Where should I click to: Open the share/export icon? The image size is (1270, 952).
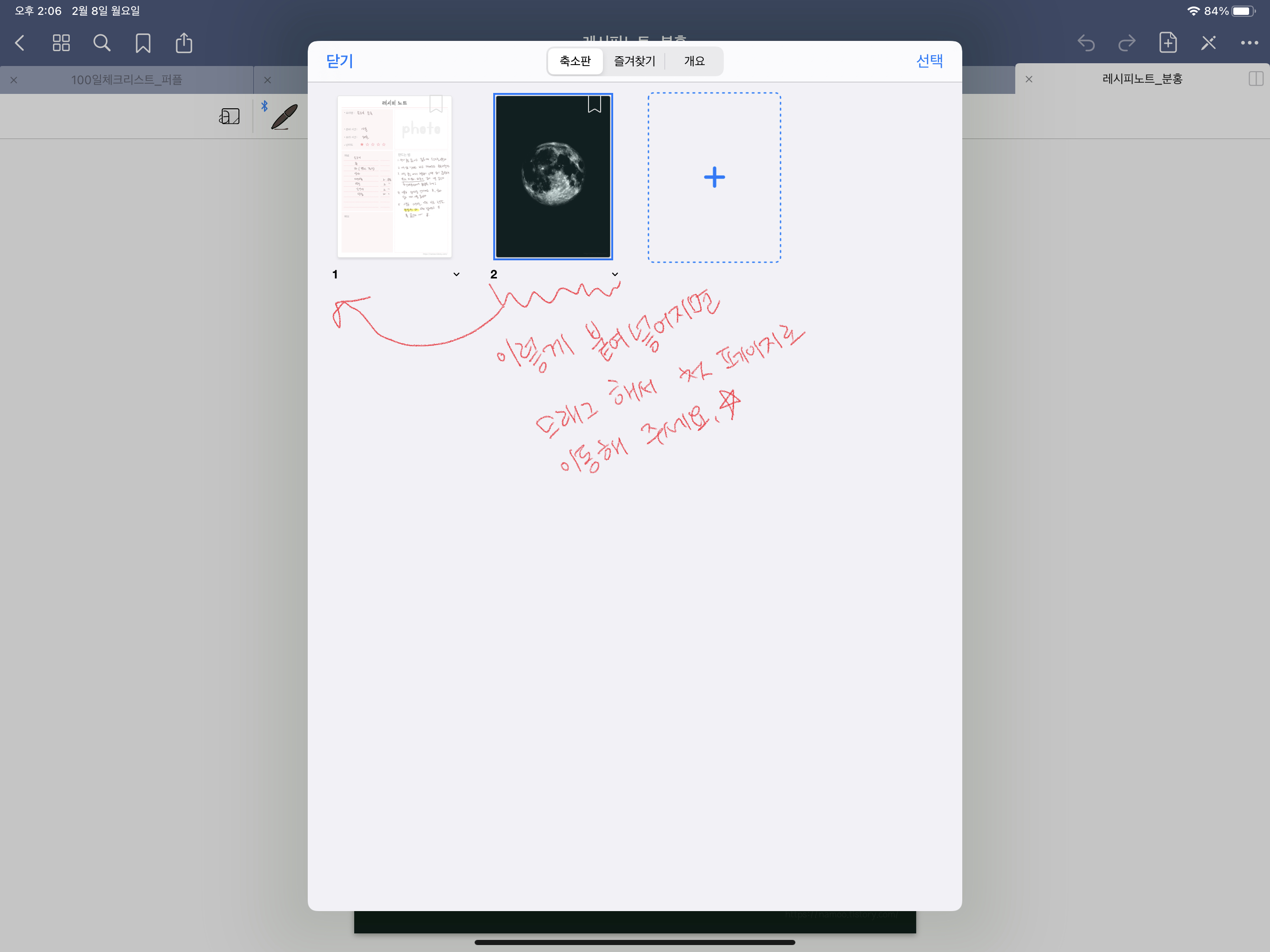184,43
